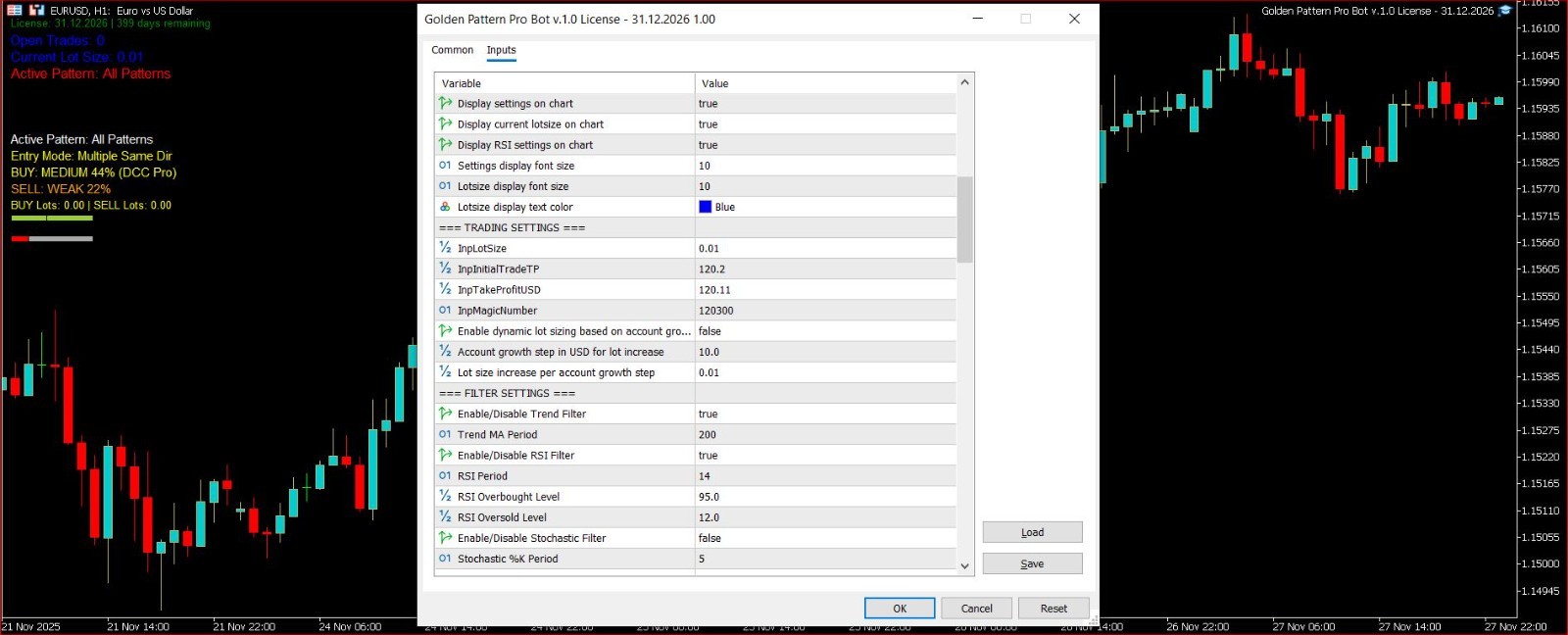Click the scrollbar down arrow in inputs list
1568x635 pixels.
[x=965, y=565]
